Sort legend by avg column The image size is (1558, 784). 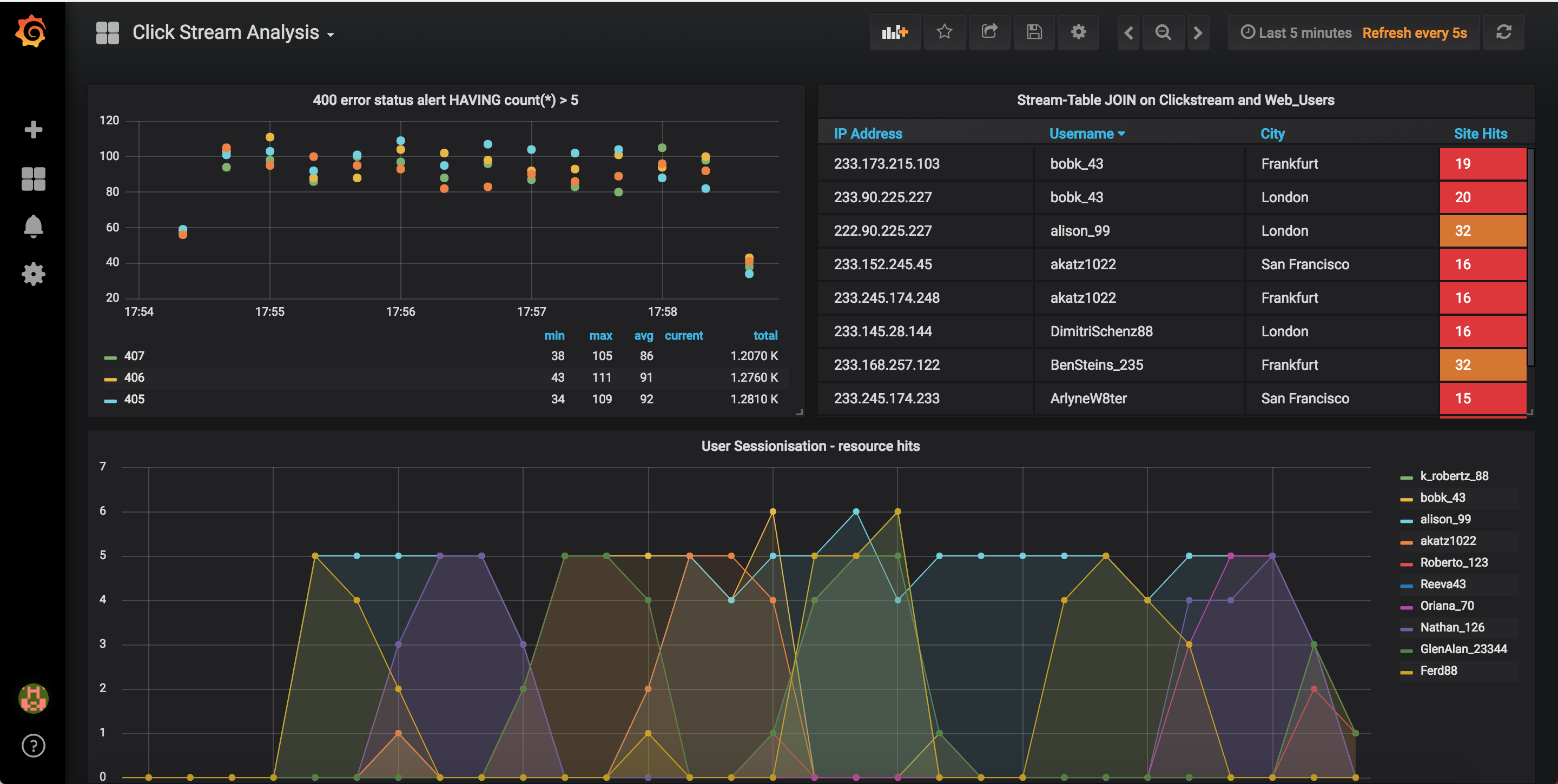(644, 335)
